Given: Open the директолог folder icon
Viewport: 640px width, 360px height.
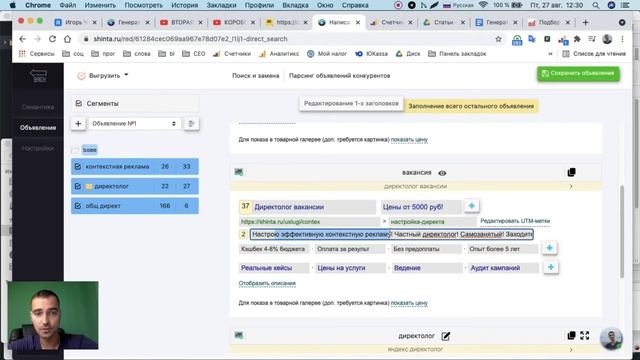Looking at the screenshot, I should pyautogui.click(x=89, y=186).
